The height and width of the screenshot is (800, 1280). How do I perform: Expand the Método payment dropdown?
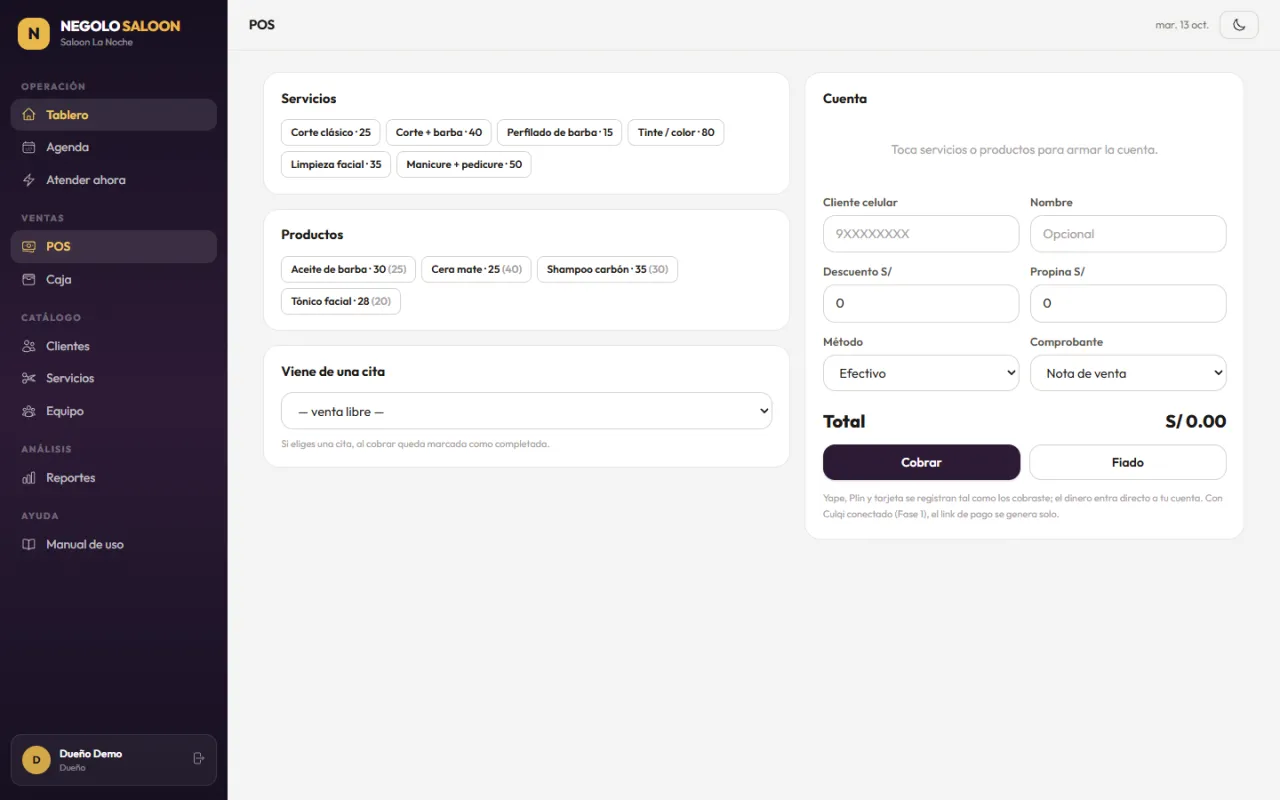(921, 373)
